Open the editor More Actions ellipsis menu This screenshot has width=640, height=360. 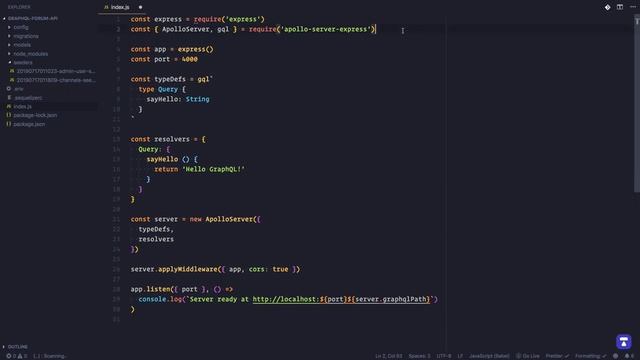tap(632, 7)
